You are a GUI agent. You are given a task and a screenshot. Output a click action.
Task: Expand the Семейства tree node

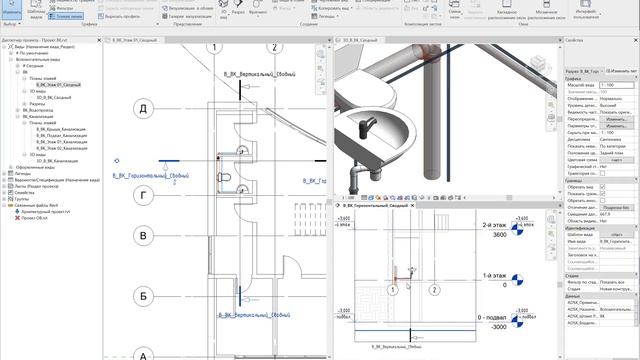[x=4, y=193]
